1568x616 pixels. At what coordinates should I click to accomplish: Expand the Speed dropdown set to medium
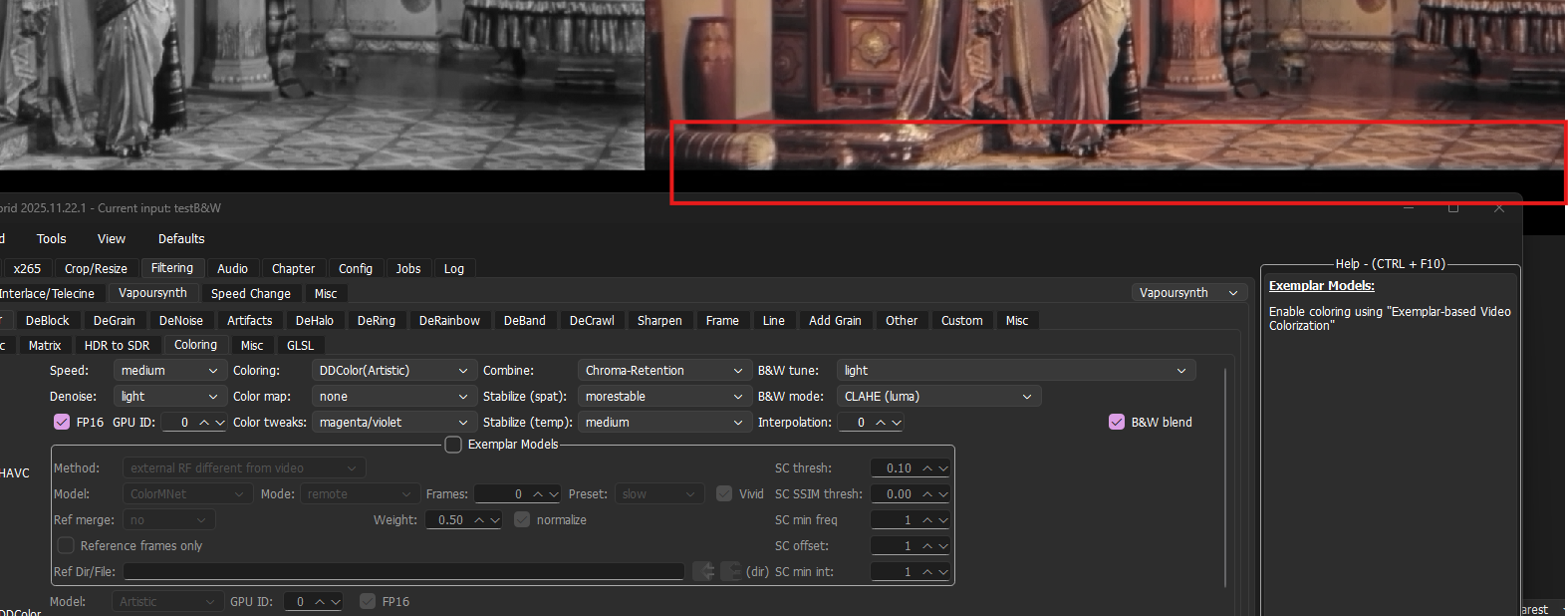click(168, 371)
